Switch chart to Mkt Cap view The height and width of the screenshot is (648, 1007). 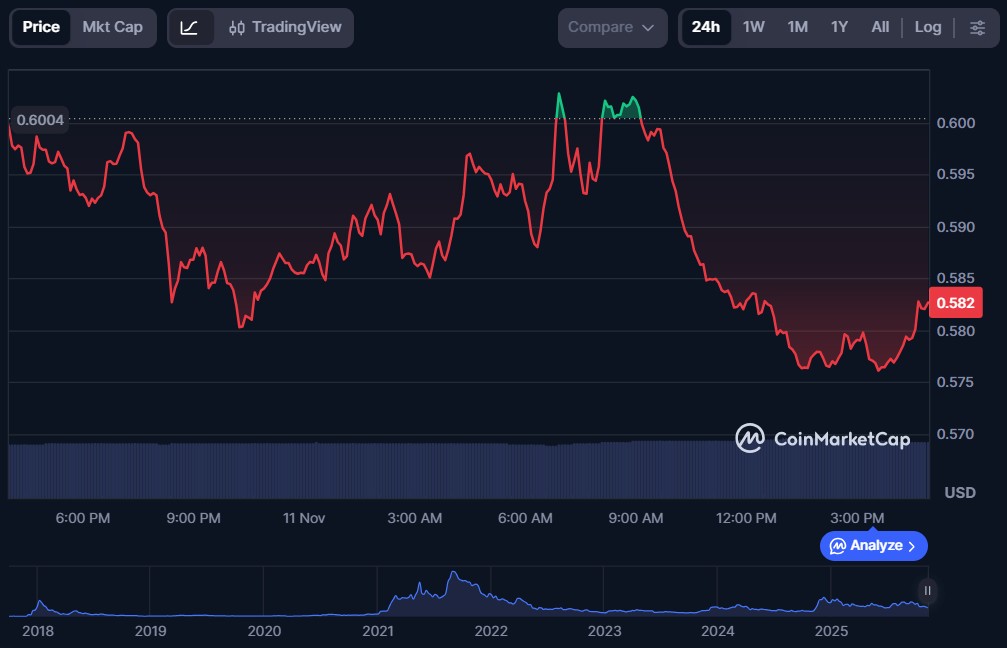tap(112, 28)
